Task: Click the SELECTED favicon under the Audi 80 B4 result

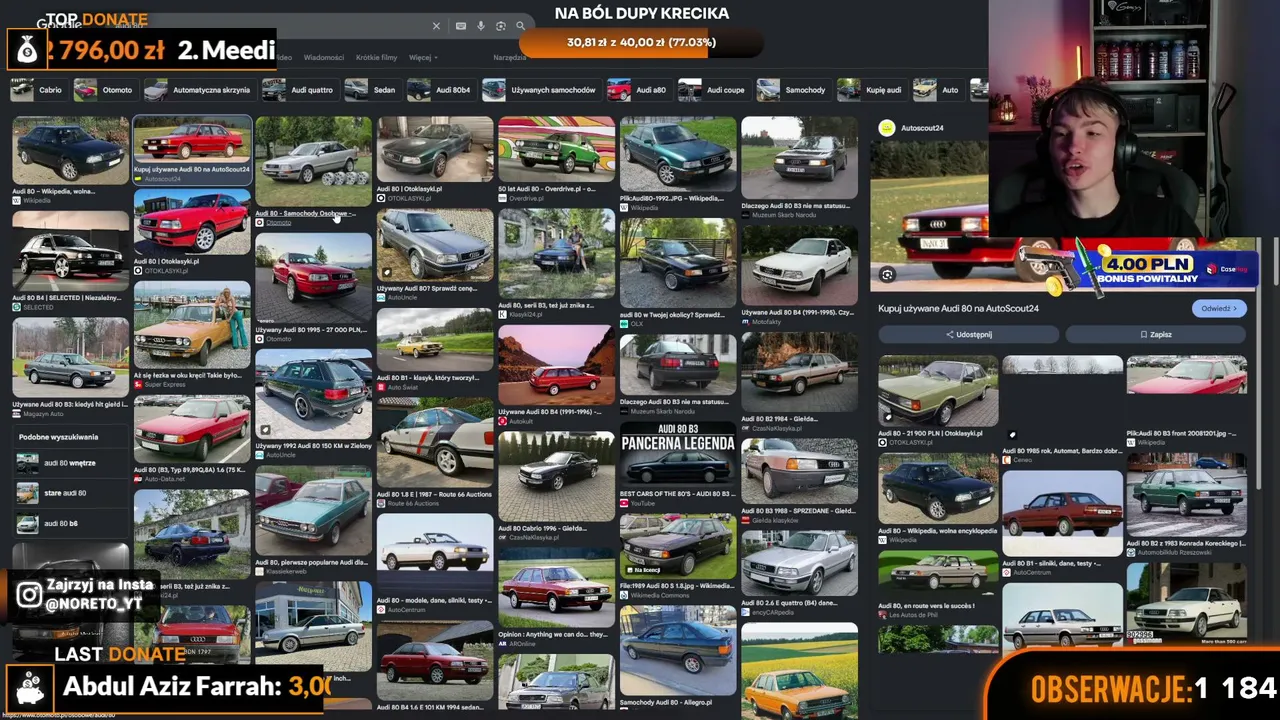Action: (x=17, y=307)
